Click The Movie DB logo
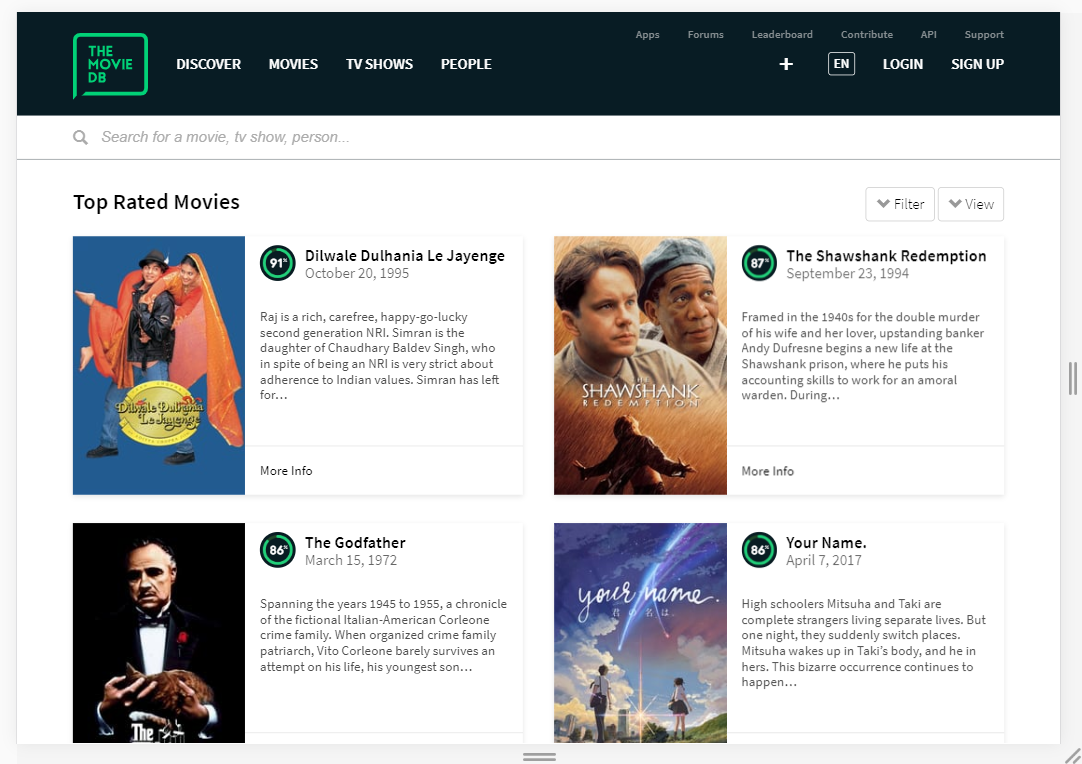The width and height of the screenshot is (1082, 764). [110, 66]
